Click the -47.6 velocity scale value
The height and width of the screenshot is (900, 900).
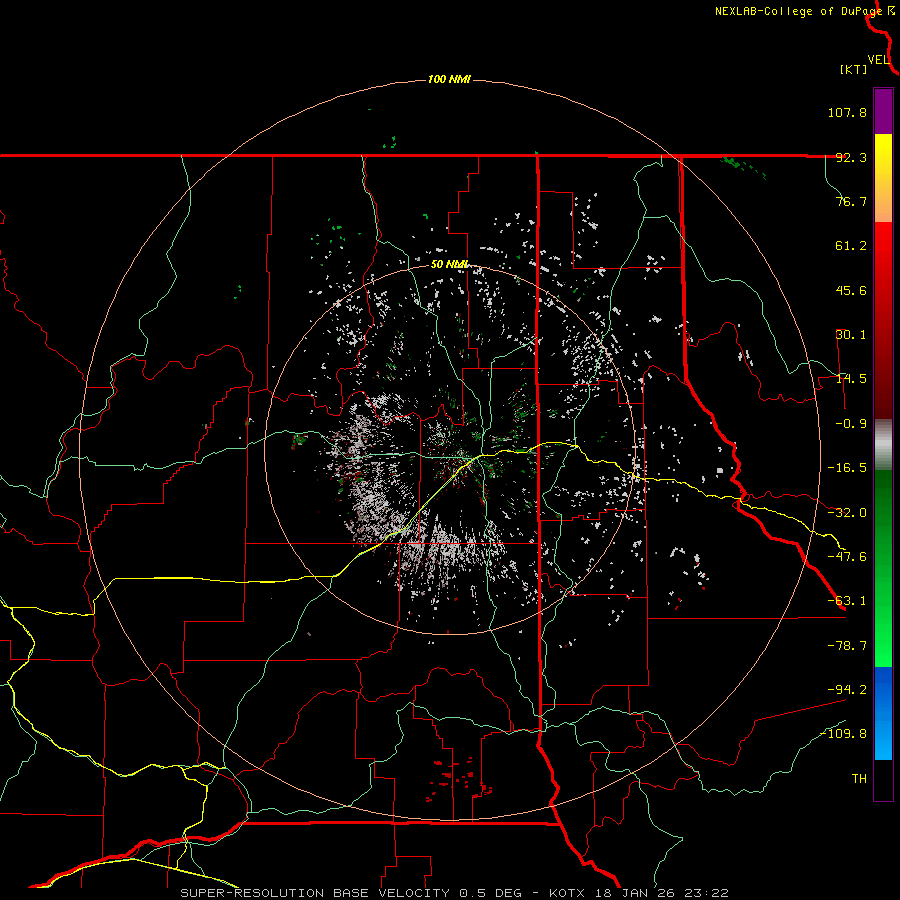click(x=847, y=557)
